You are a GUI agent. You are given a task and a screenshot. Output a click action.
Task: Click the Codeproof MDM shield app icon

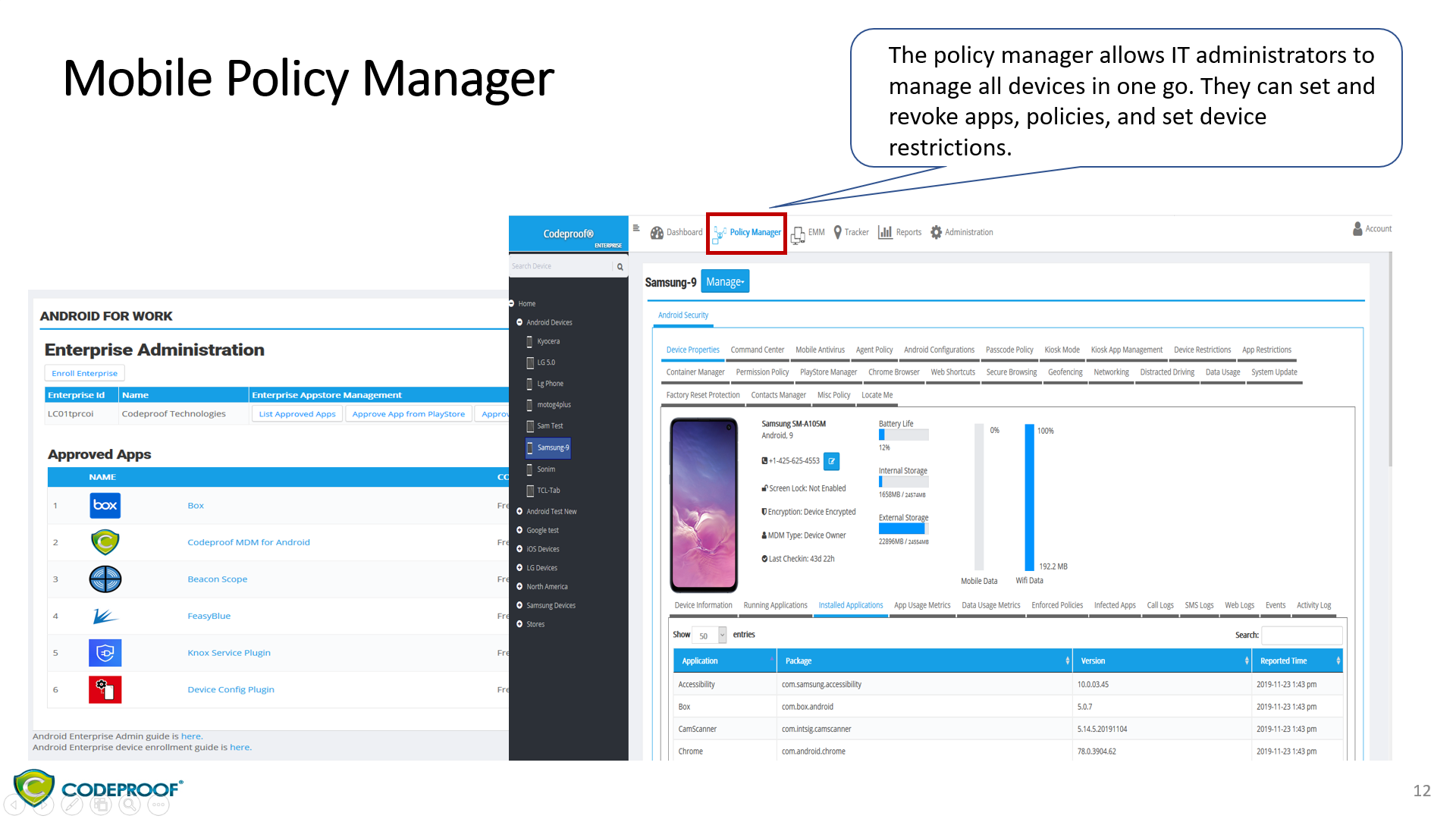click(x=105, y=542)
